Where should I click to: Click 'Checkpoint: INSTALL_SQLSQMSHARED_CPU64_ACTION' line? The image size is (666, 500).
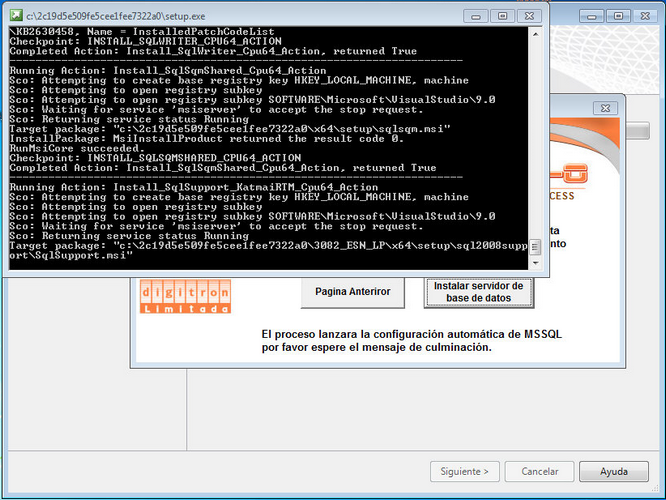click(x=155, y=158)
